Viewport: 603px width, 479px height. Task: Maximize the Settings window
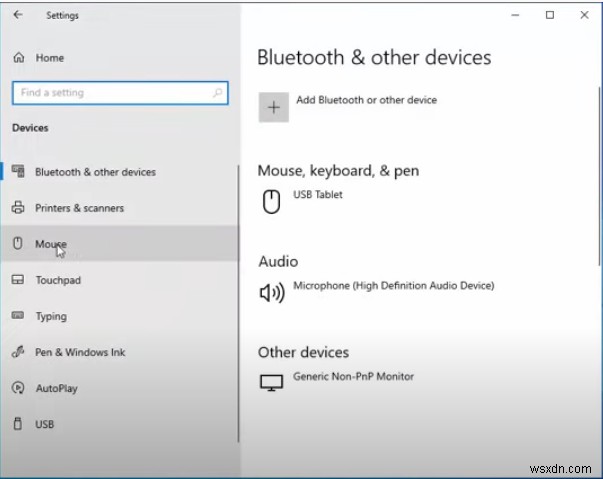pyautogui.click(x=549, y=15)
